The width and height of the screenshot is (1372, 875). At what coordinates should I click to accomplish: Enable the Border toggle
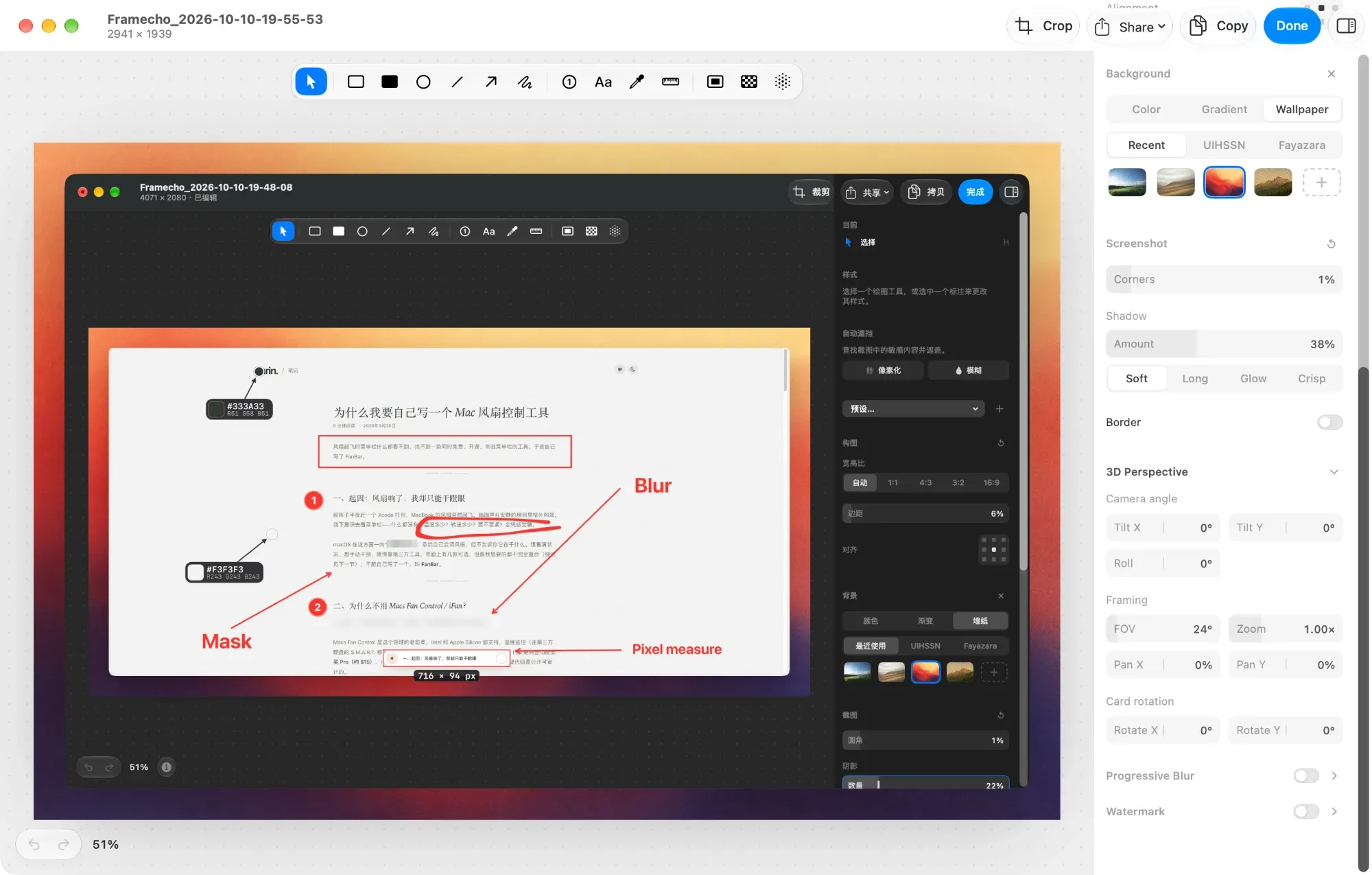tap(1329, 422)
